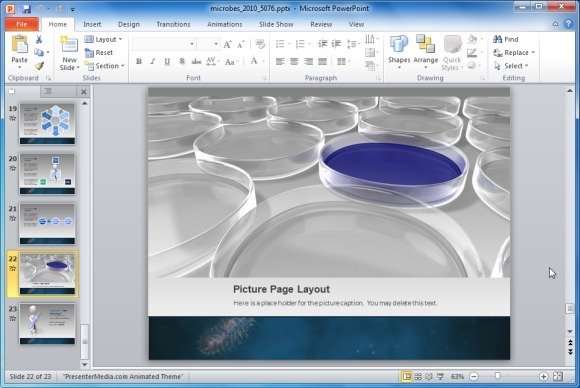
Task: Go to next slide button
Action: coord(570,351)
